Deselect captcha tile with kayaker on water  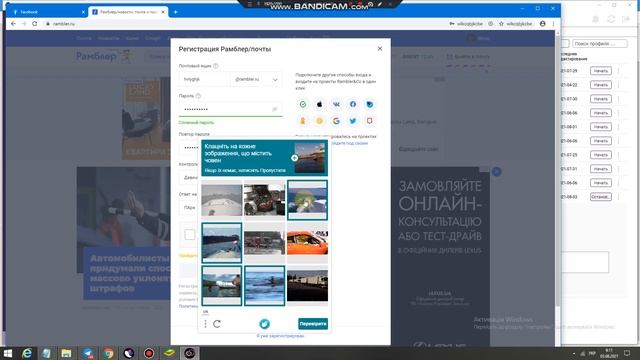264,286
